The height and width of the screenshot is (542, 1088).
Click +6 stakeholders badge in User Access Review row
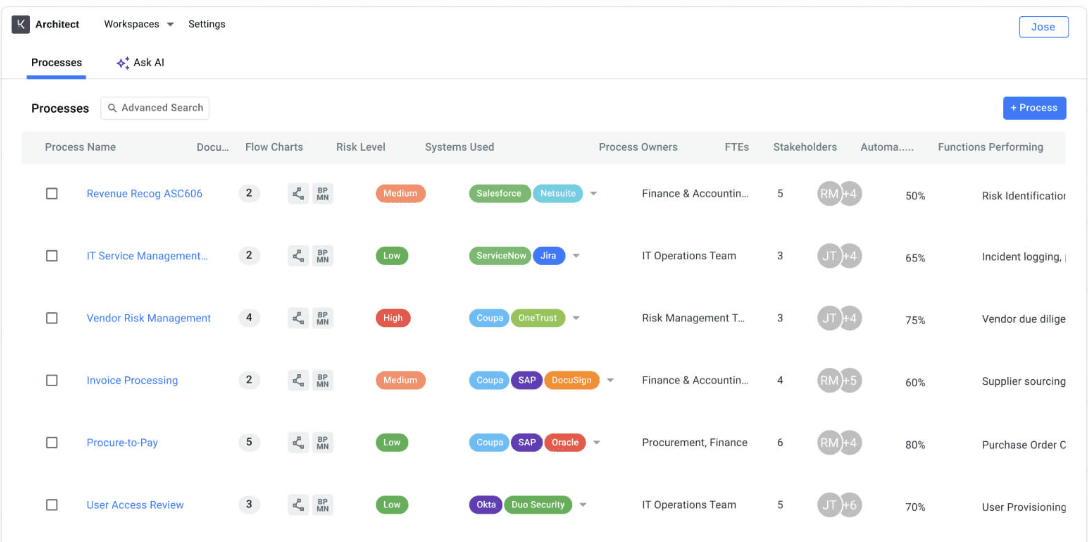click(851, 505)
